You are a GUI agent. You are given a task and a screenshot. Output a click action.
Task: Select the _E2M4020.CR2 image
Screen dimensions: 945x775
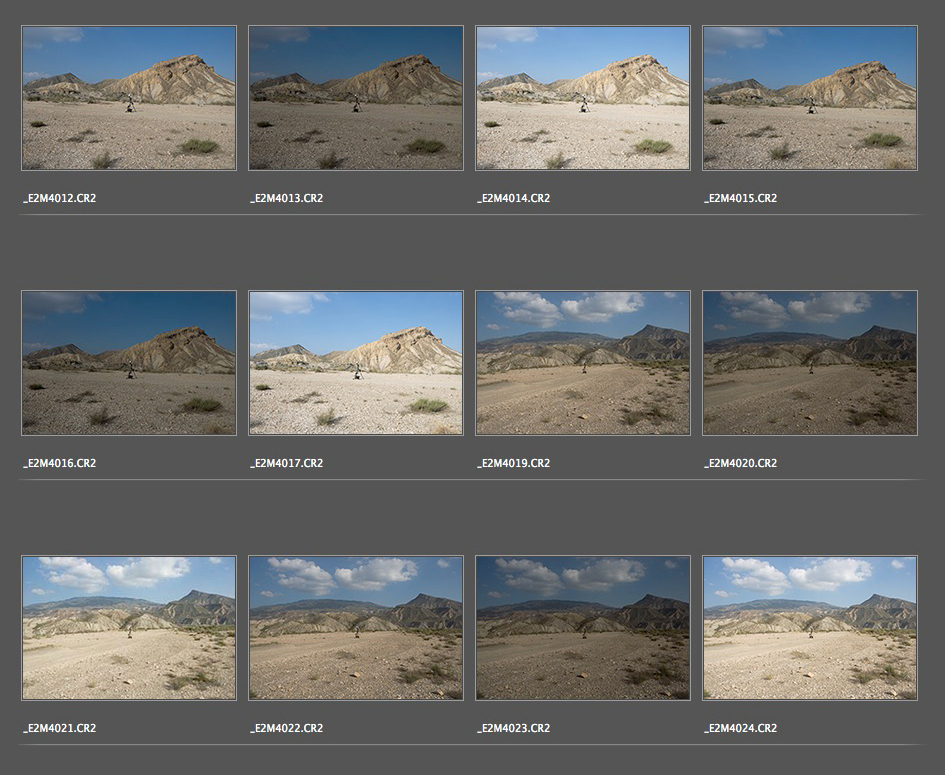coord(810,363)
